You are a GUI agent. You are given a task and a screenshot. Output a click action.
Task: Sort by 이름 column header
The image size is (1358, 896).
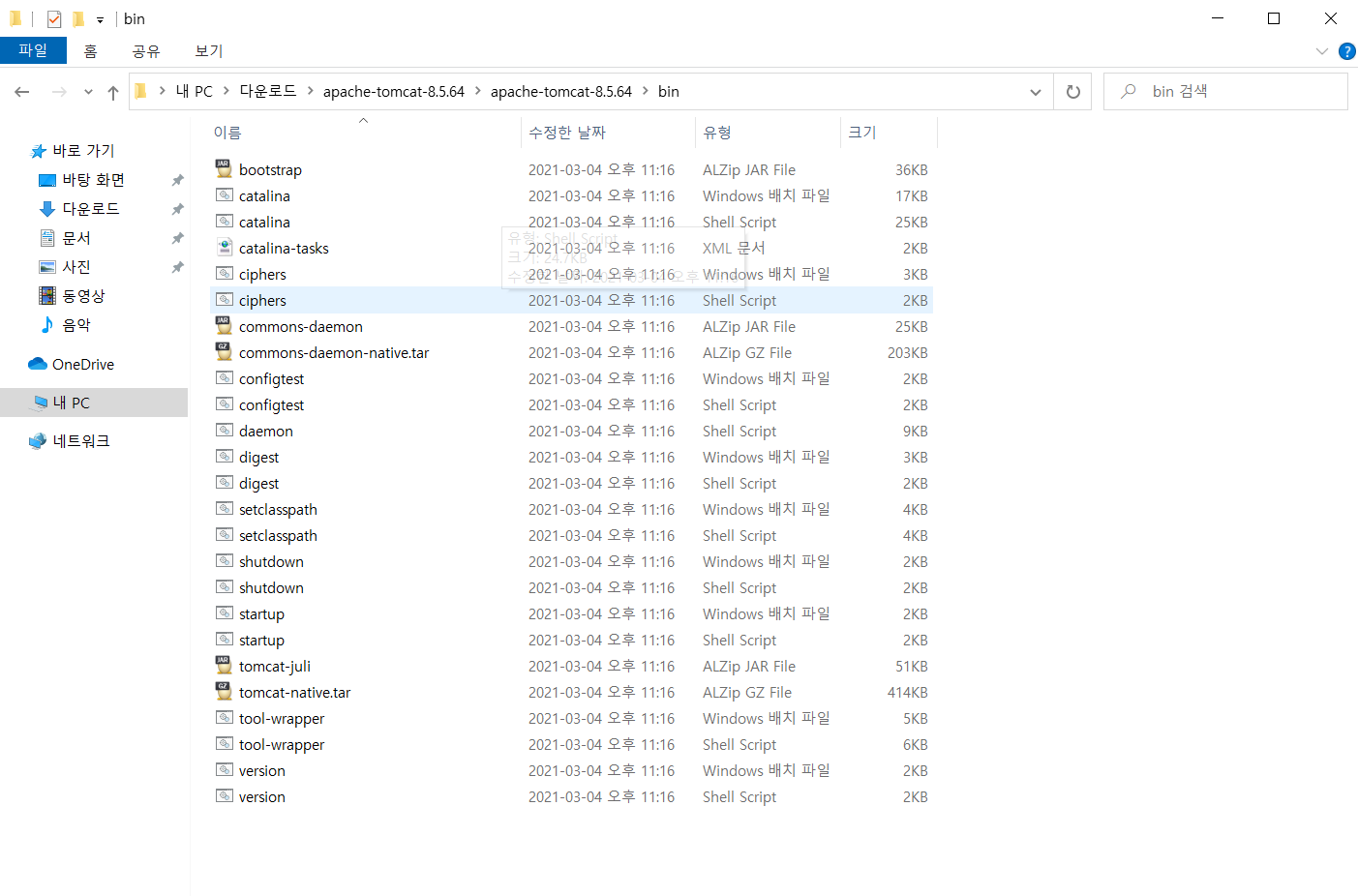(365, 132)
